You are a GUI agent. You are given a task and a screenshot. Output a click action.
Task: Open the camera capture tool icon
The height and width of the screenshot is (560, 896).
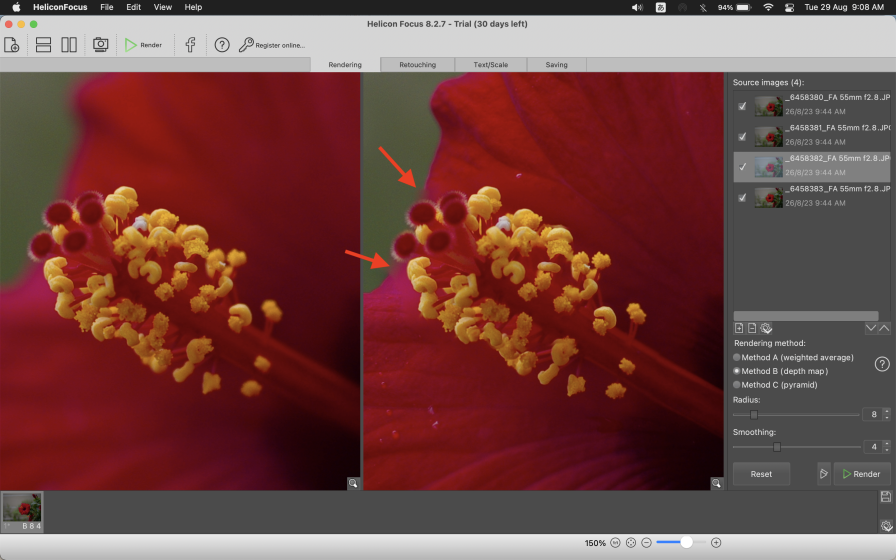[100, 45]
